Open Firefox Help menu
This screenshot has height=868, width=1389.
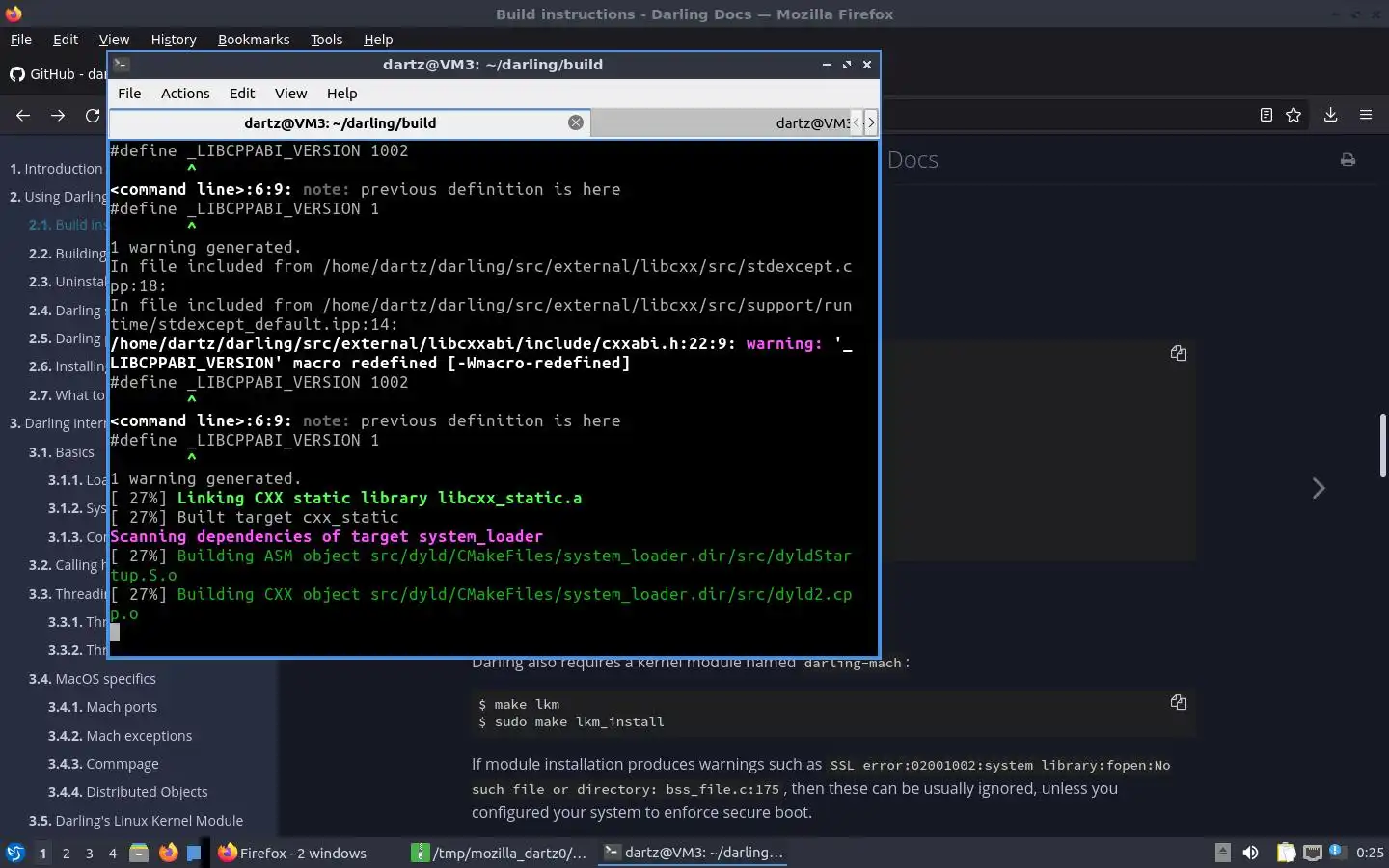378,40
